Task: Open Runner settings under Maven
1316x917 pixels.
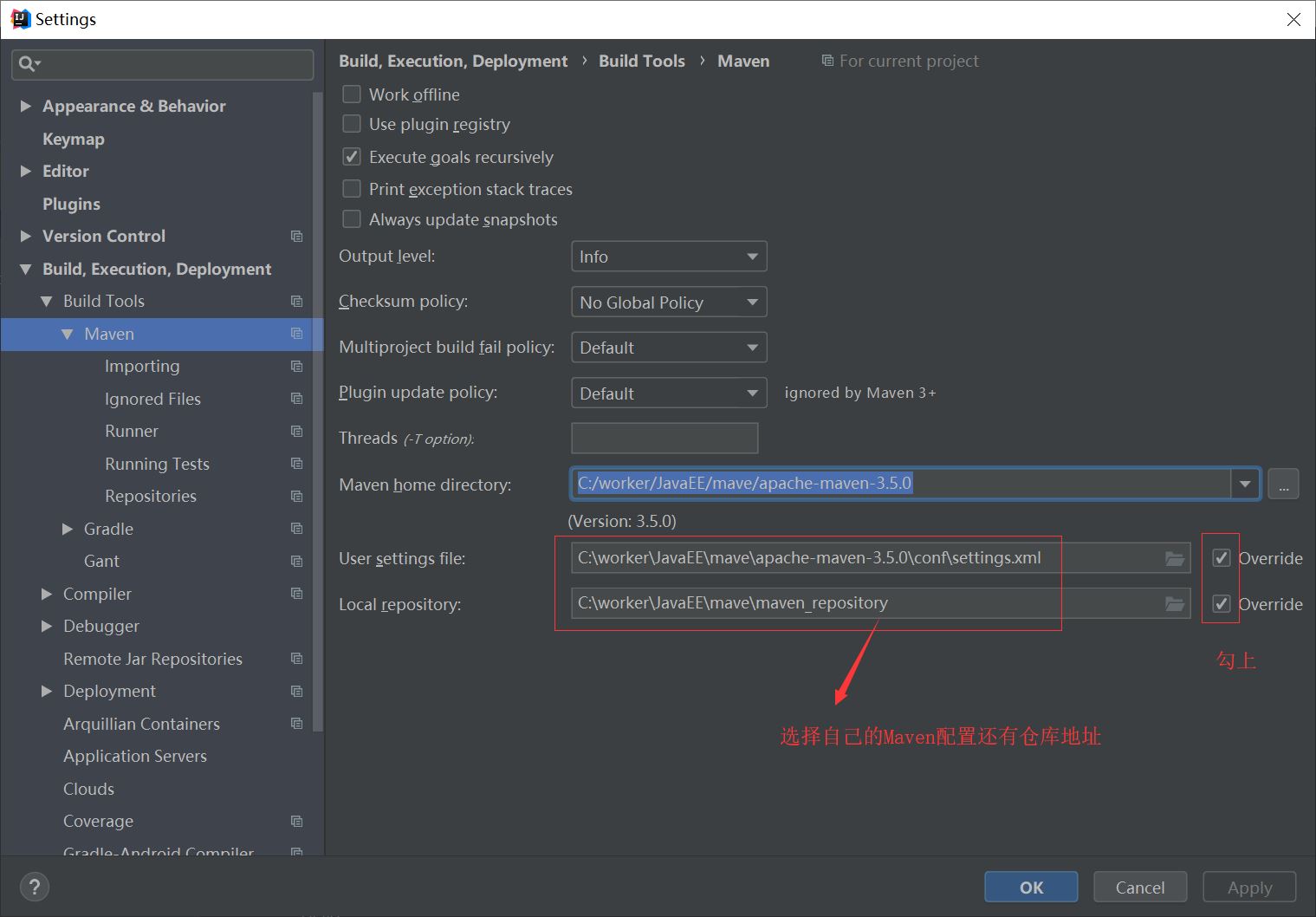Action: 132,432
